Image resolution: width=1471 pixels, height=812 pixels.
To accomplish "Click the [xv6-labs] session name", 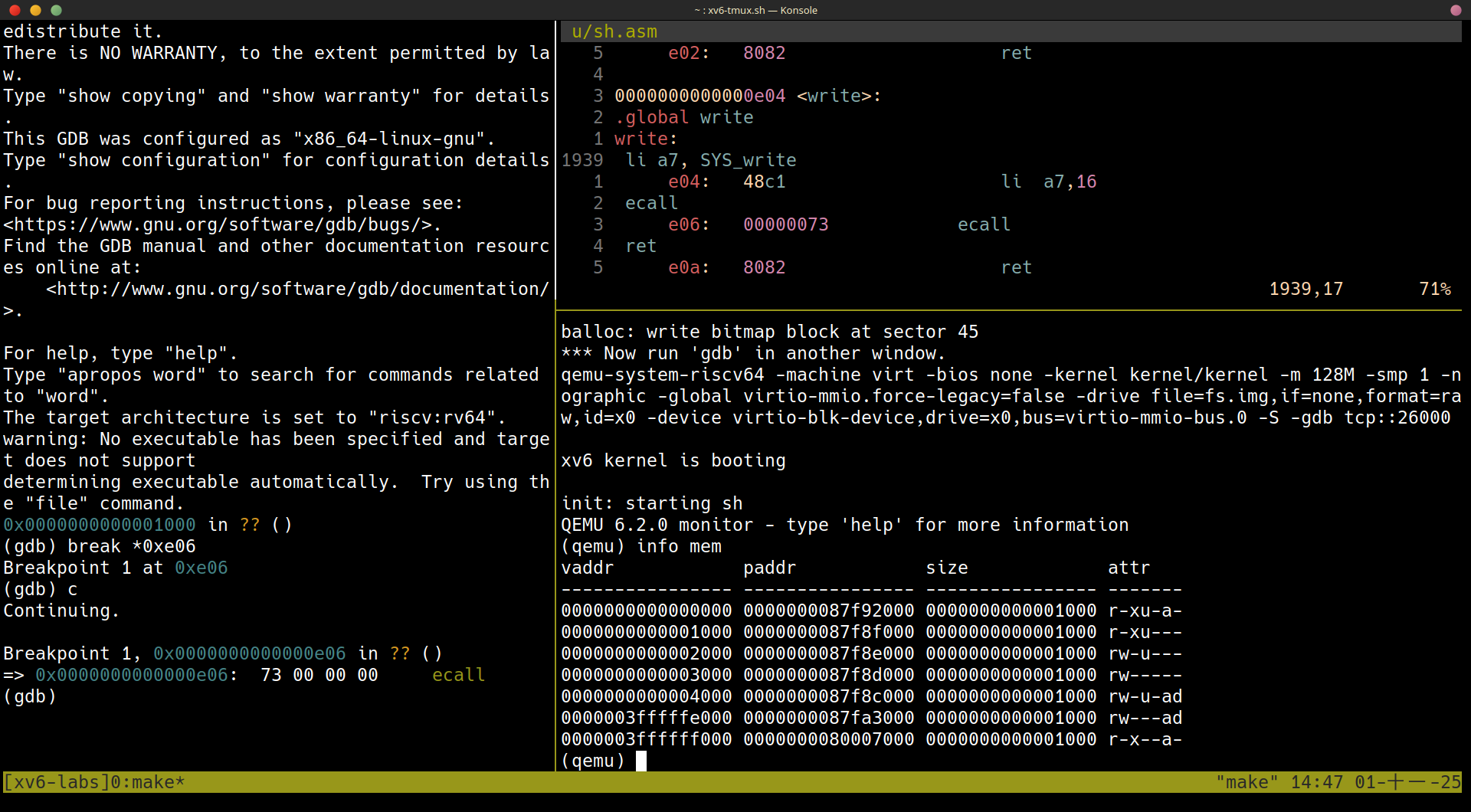I will point(57,782).
